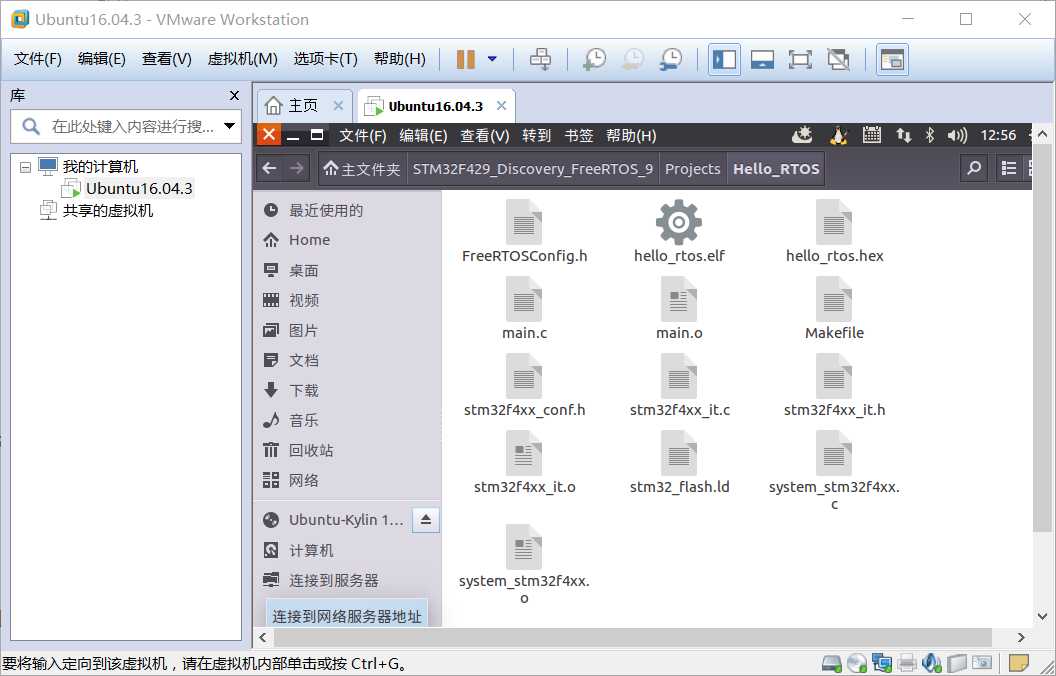Select the hello_rtos.hex file
Image resolution: width=1056 pixels, height=676 pixels.
tap(834, 232)
